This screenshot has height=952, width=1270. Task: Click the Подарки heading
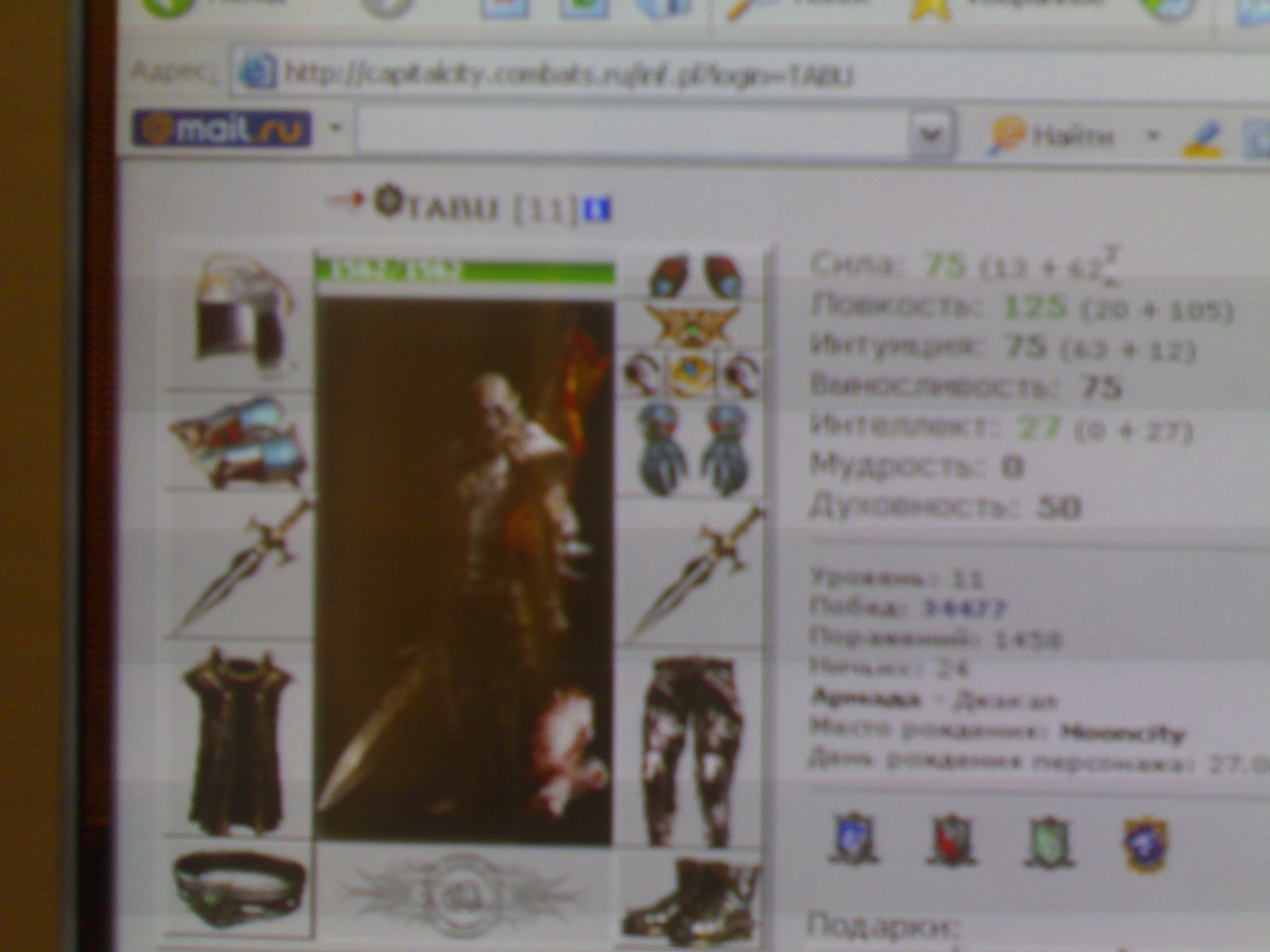click(883, 927)
